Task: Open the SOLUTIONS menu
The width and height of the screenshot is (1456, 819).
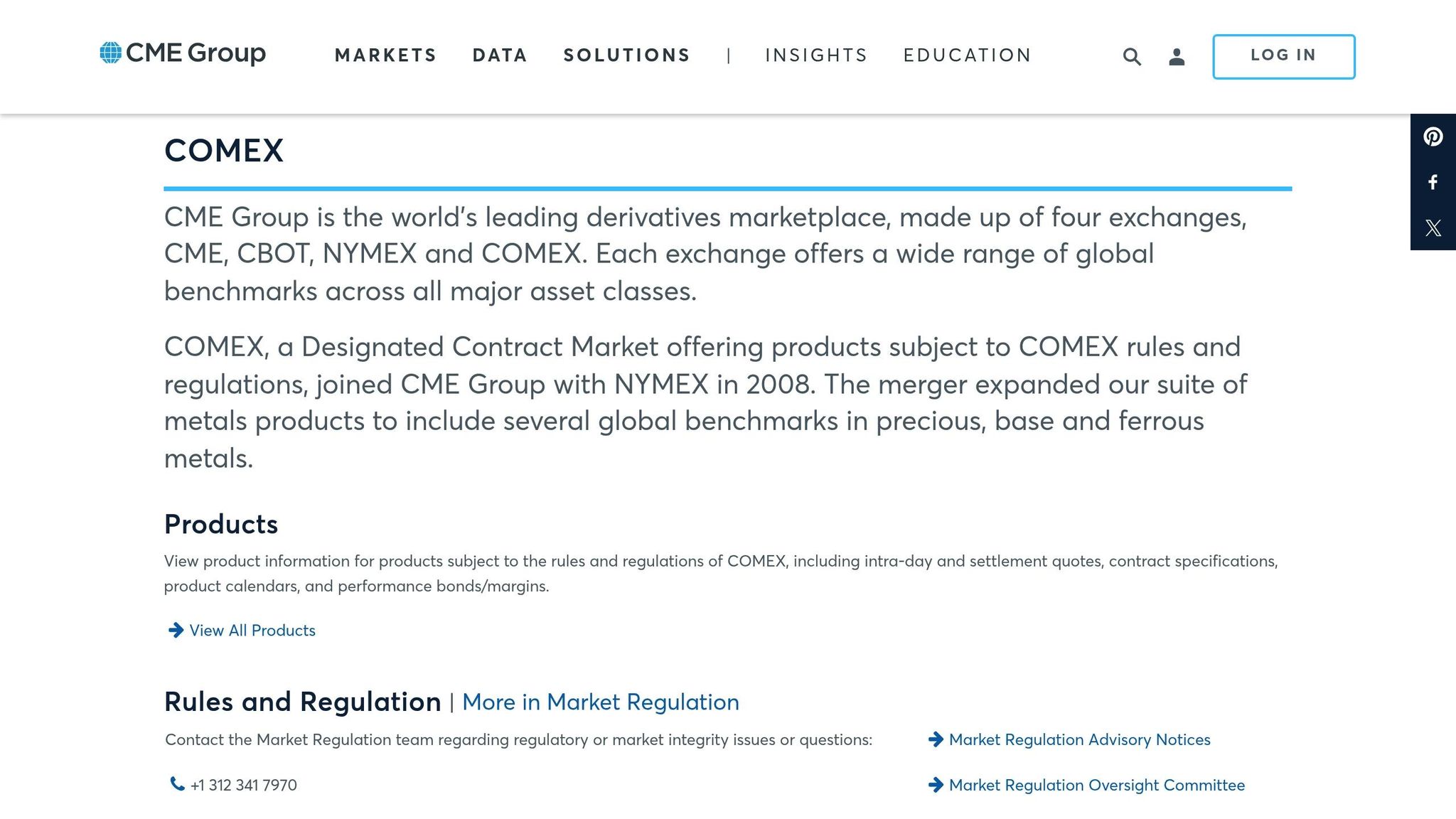Action: pyautogui.click(x=626, y=55)
